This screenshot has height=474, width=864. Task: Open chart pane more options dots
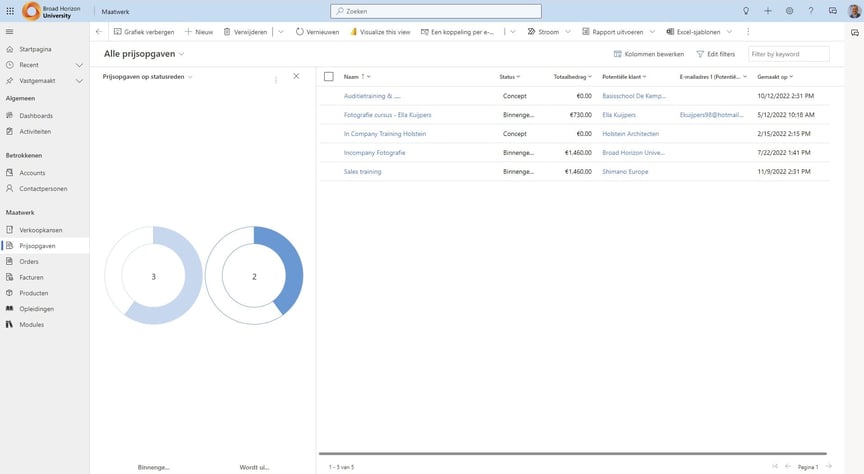pos(276,79)
